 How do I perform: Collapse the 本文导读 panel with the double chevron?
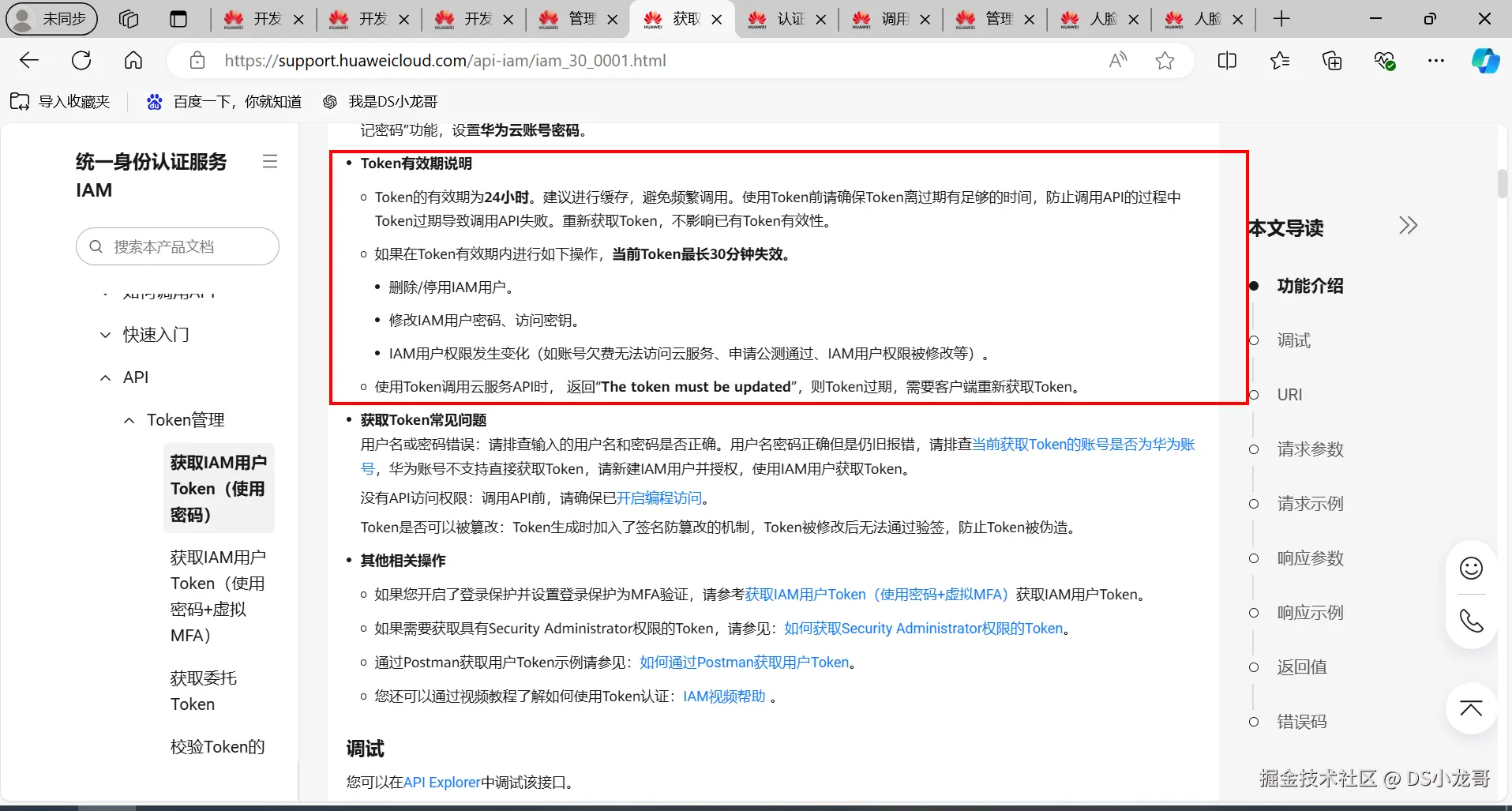point(1408,226)
